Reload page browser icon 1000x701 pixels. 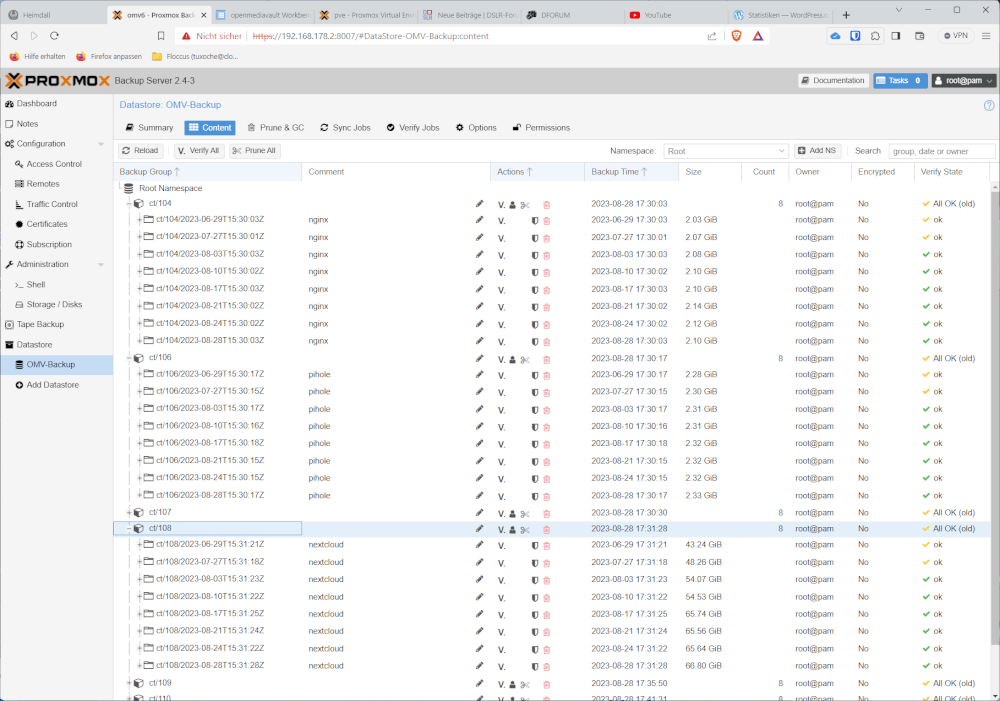tap(54, 36)
